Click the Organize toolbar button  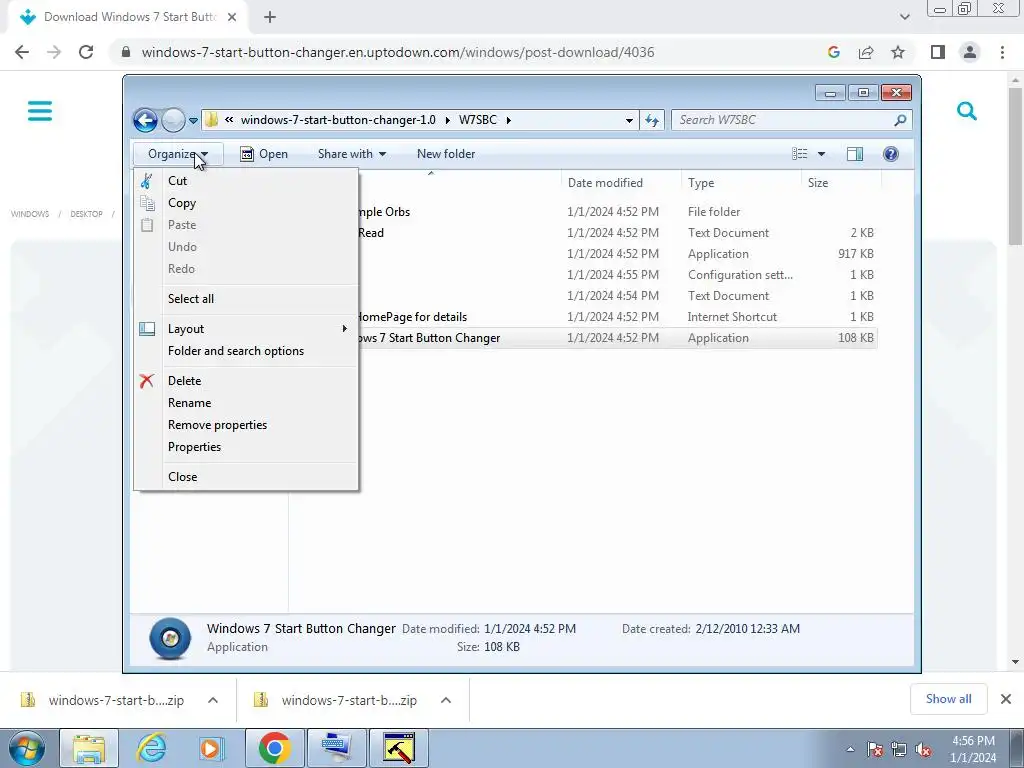click(x=178, y=154)
